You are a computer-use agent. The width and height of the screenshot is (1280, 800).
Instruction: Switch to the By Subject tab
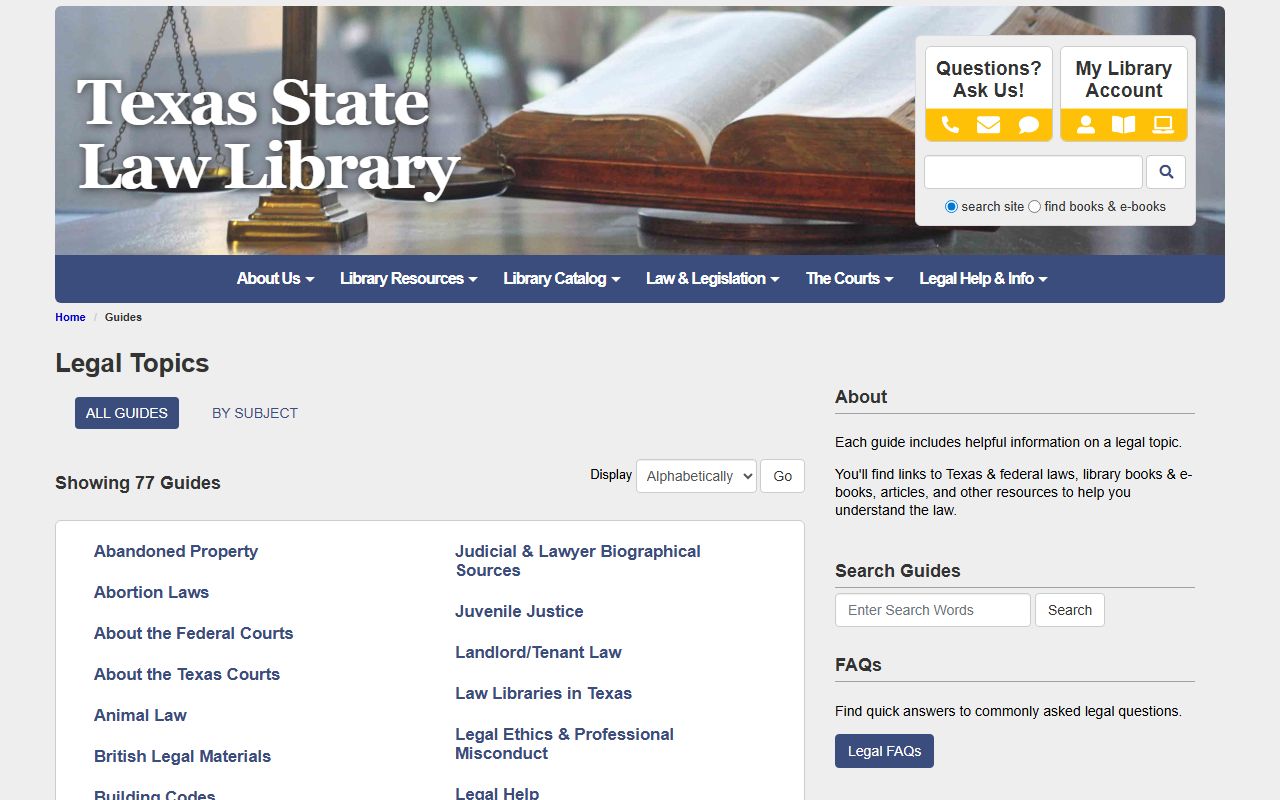pyautogui.click(x=255, y=413)
